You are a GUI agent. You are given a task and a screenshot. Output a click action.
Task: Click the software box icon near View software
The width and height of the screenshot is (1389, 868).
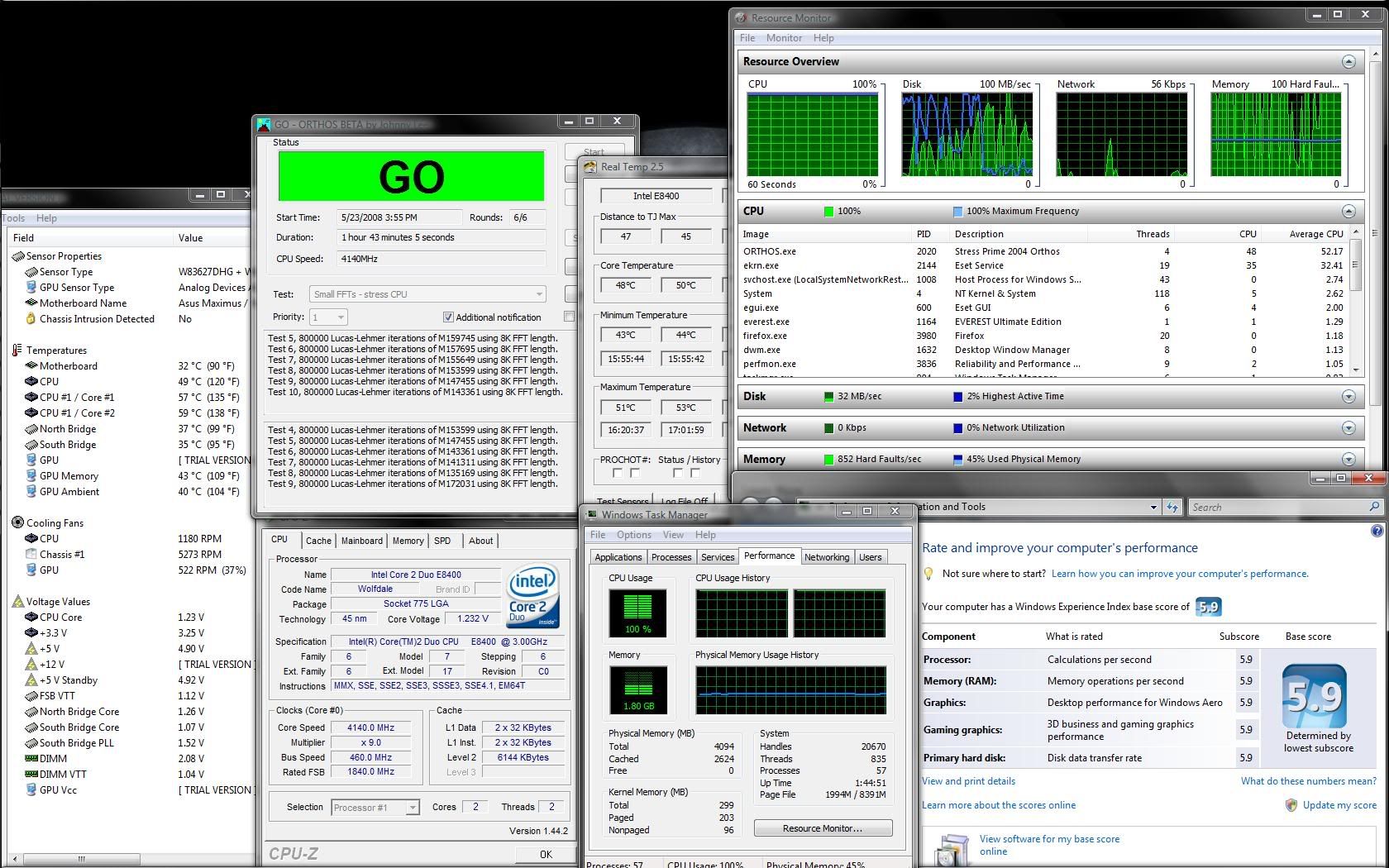[951, 850]
